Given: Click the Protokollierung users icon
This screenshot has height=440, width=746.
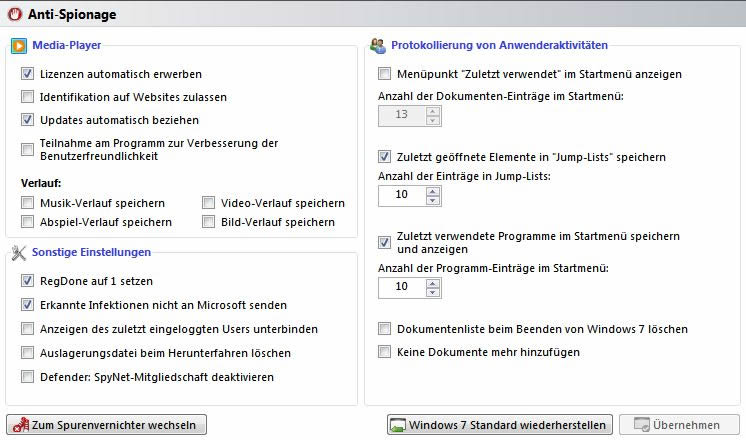Looking at the screenshot, I should coord(378,46).
